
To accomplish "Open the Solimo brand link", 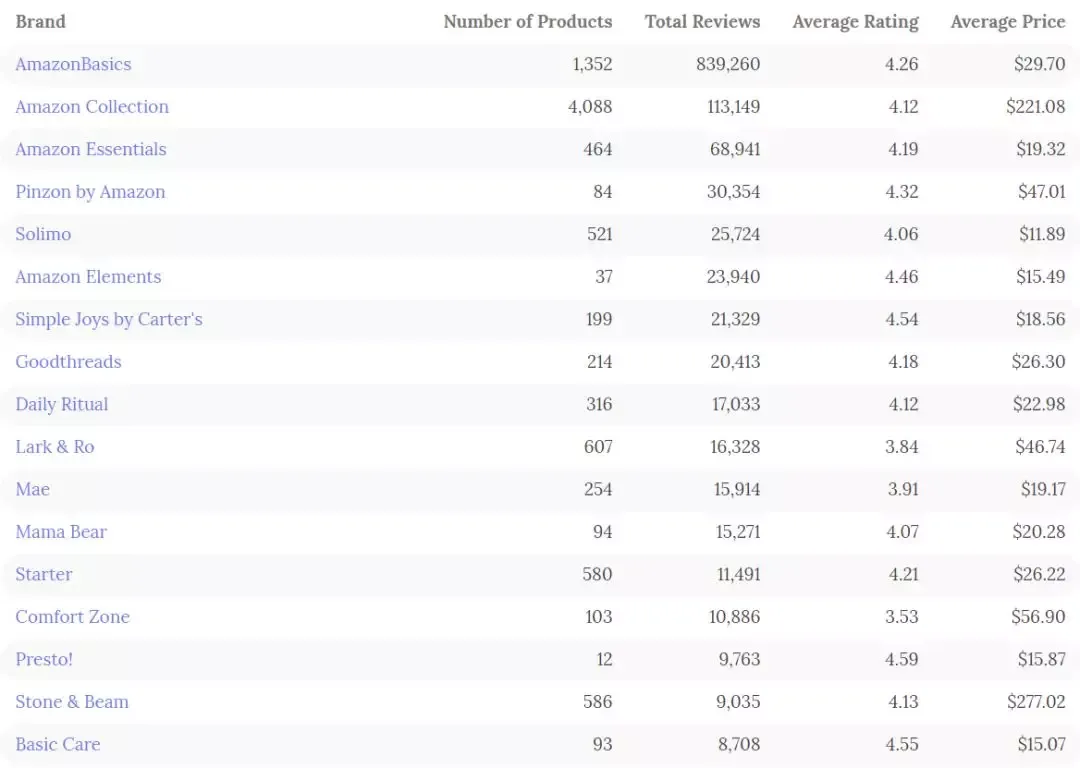I will (x=43, y=234).
